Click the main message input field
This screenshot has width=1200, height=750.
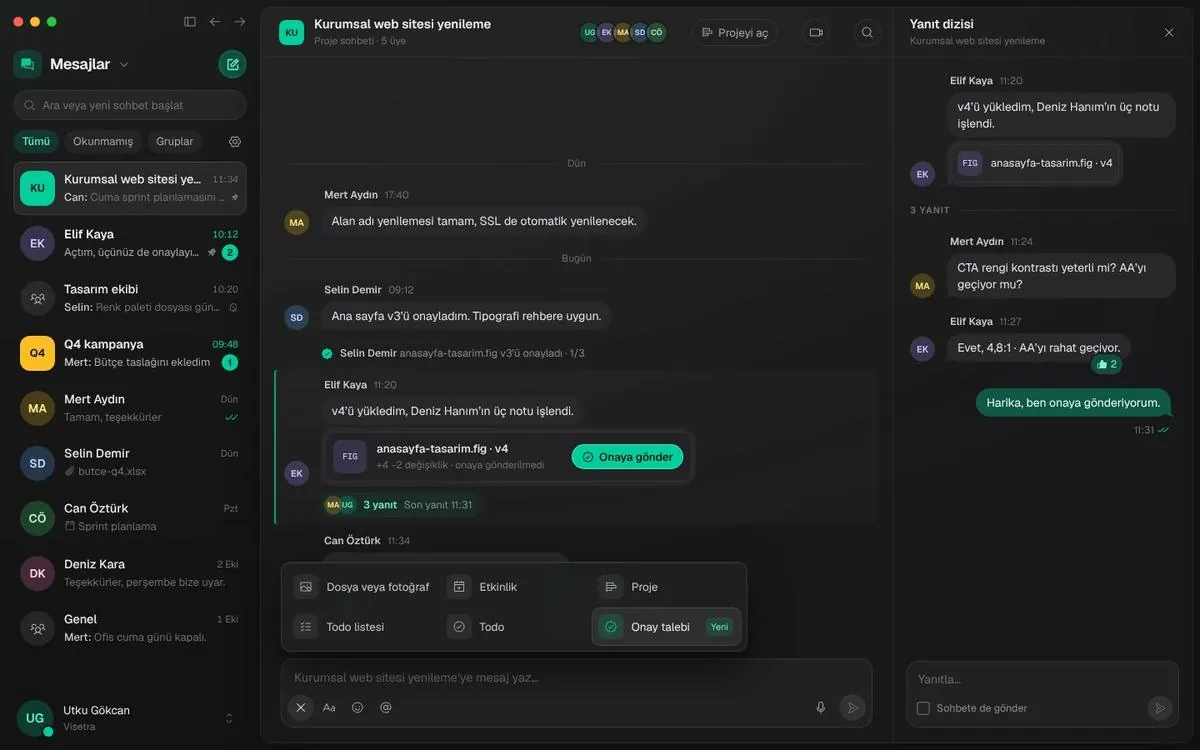pos(576,677)
